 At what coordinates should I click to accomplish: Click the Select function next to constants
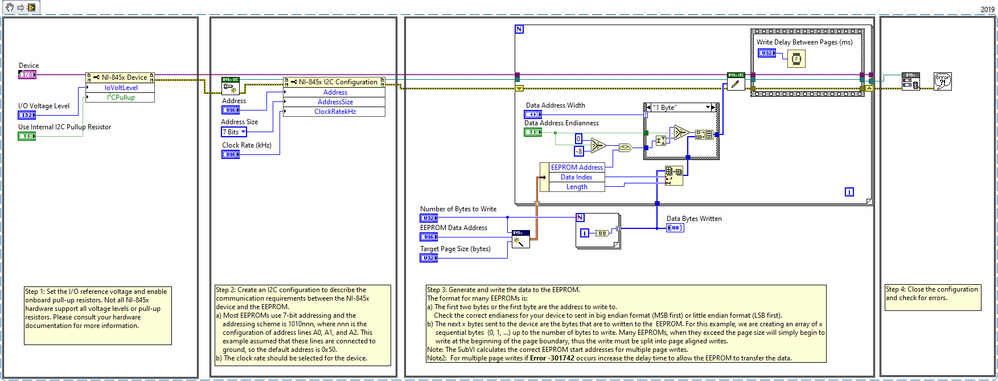point(598,145)
